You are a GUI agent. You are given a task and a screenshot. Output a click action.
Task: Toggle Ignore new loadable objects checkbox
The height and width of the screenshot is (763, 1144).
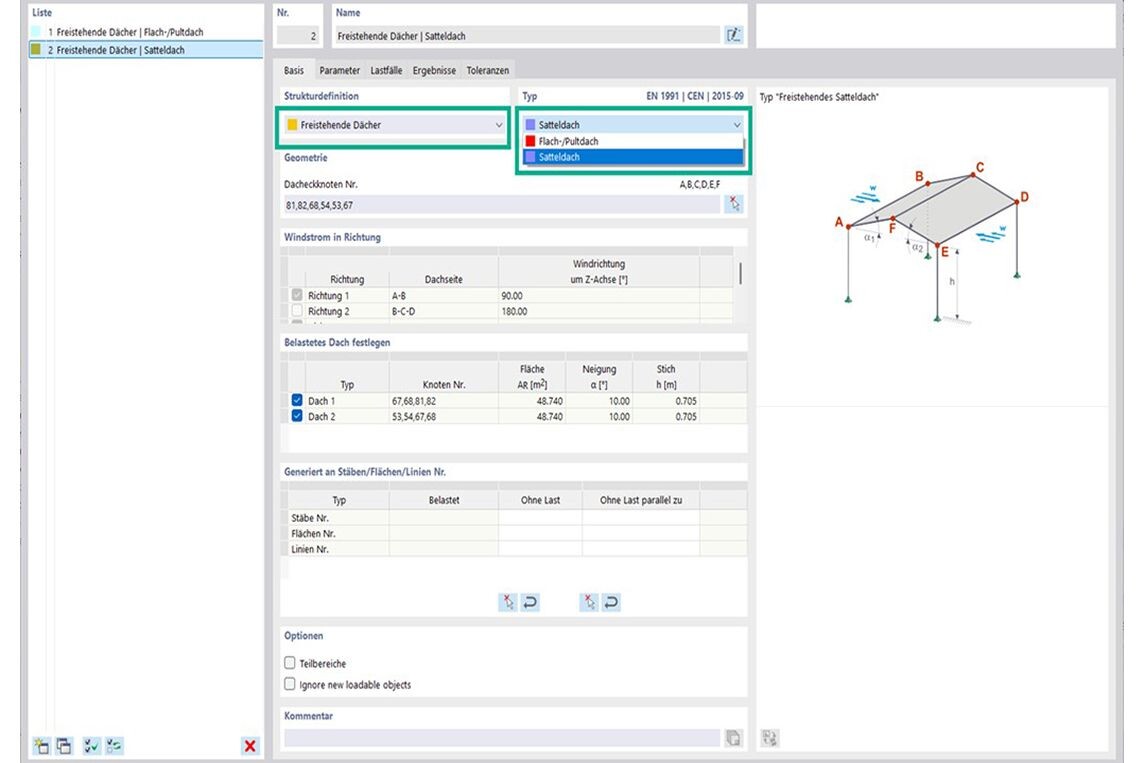290,685
